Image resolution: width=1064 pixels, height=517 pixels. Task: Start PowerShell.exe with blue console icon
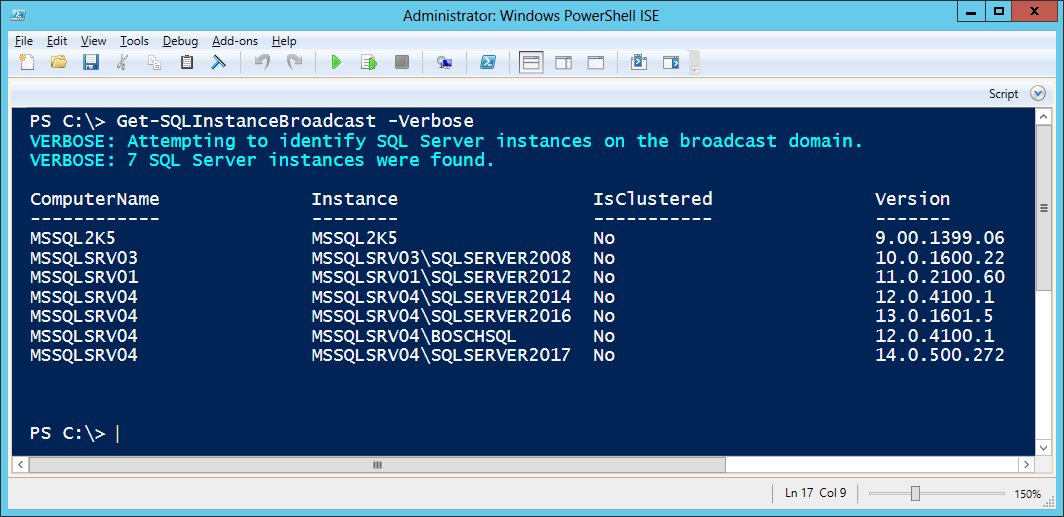click(487, 62)
